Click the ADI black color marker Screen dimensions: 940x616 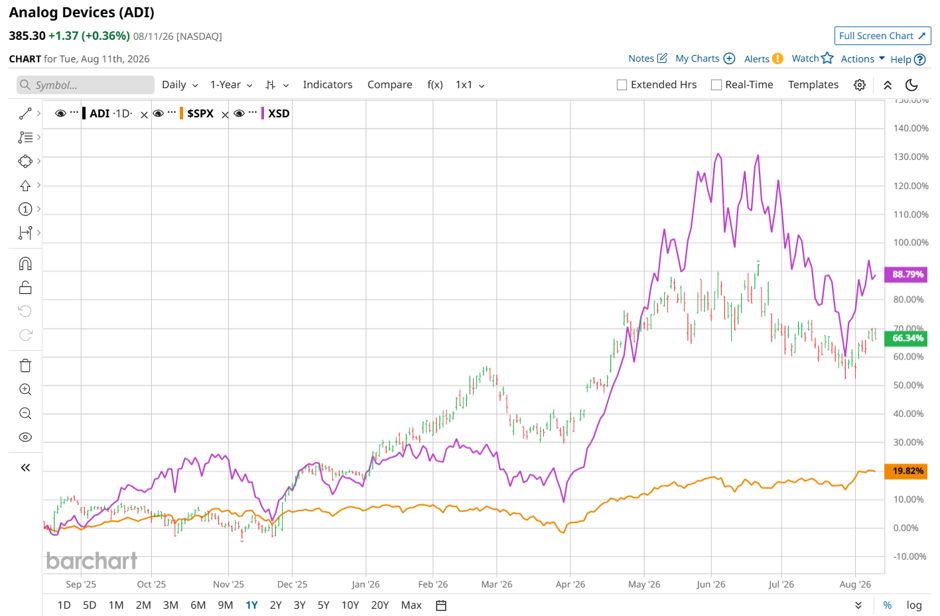pyautogui.click(x=85, y=113)
